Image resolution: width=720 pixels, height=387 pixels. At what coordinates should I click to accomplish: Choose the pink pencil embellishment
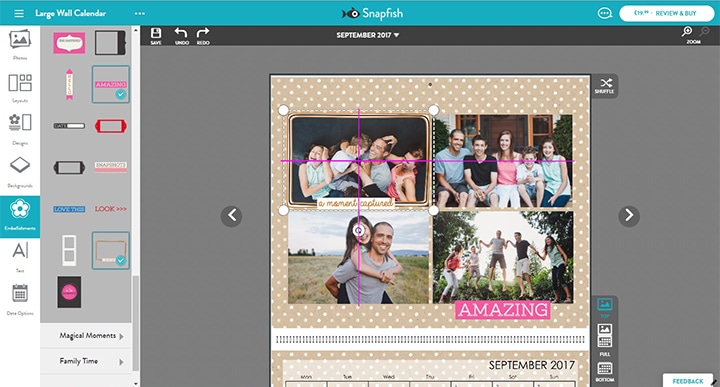[x=69, y=84]
